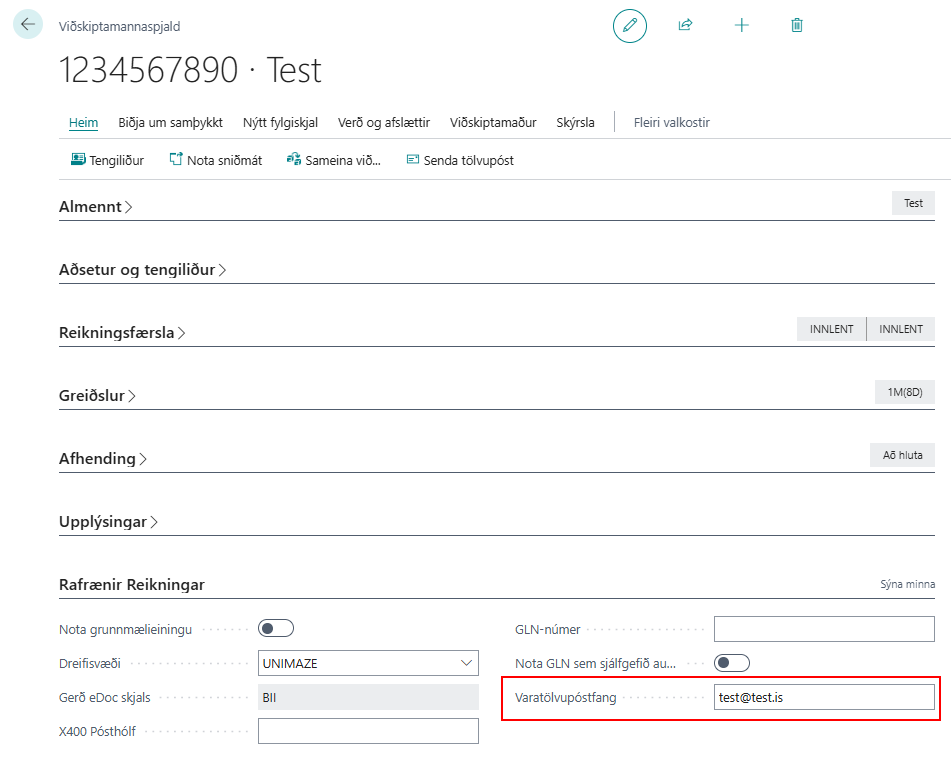Open the Biðja um samþykkt menu

(x=170, y=123)
